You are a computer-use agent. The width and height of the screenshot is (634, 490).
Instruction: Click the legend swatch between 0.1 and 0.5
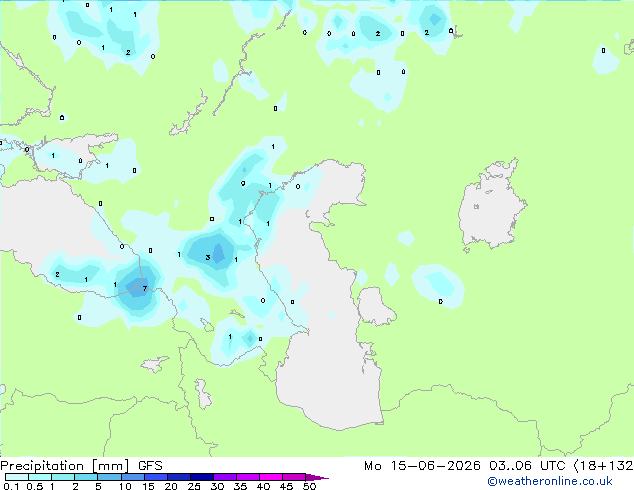tap(17, 477)
